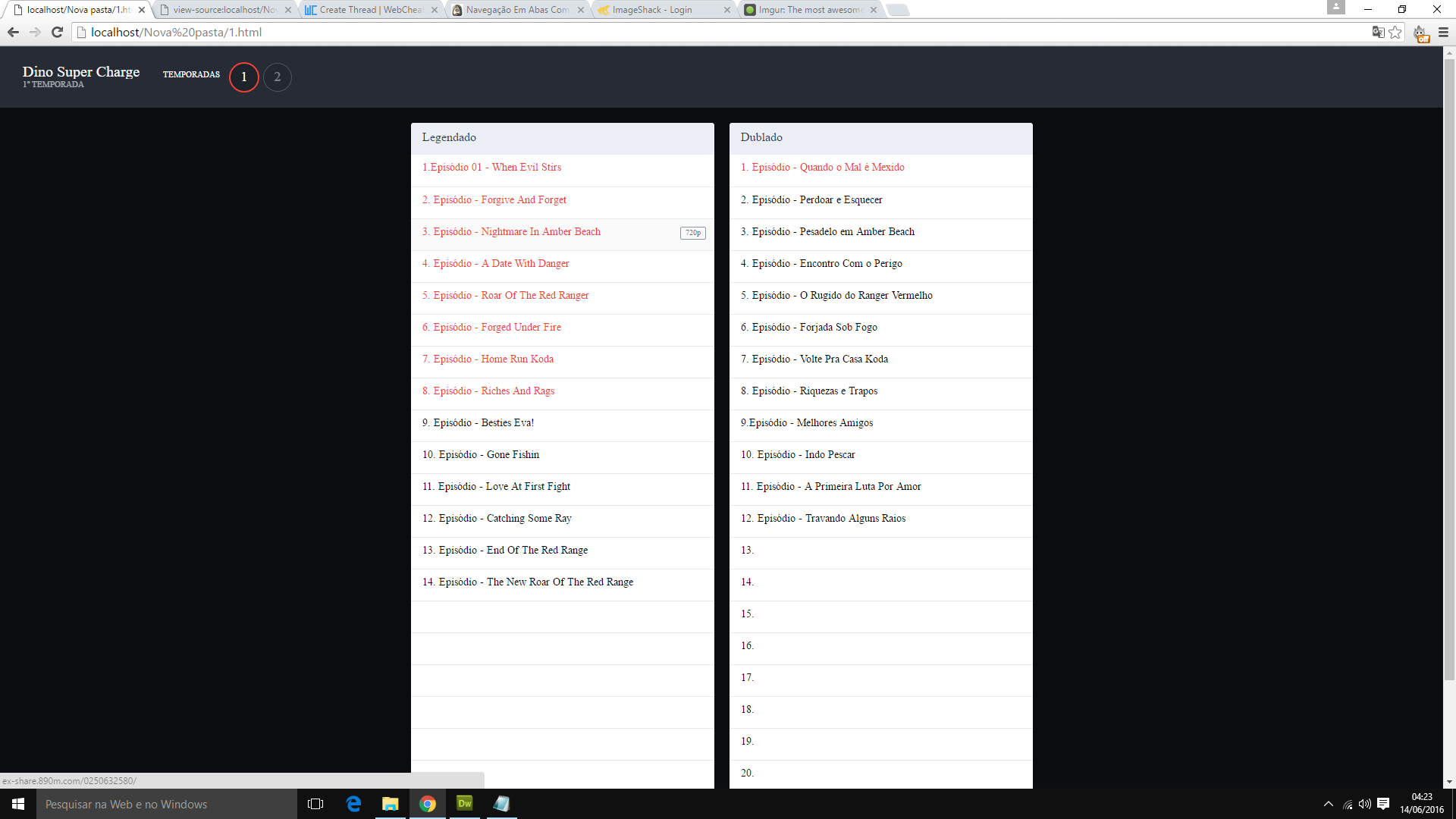The height and width of the screenshot is (819, 1456).
Task: Launch Microsoft Edge from the taskbar
Action: click(x=353, y=804)
